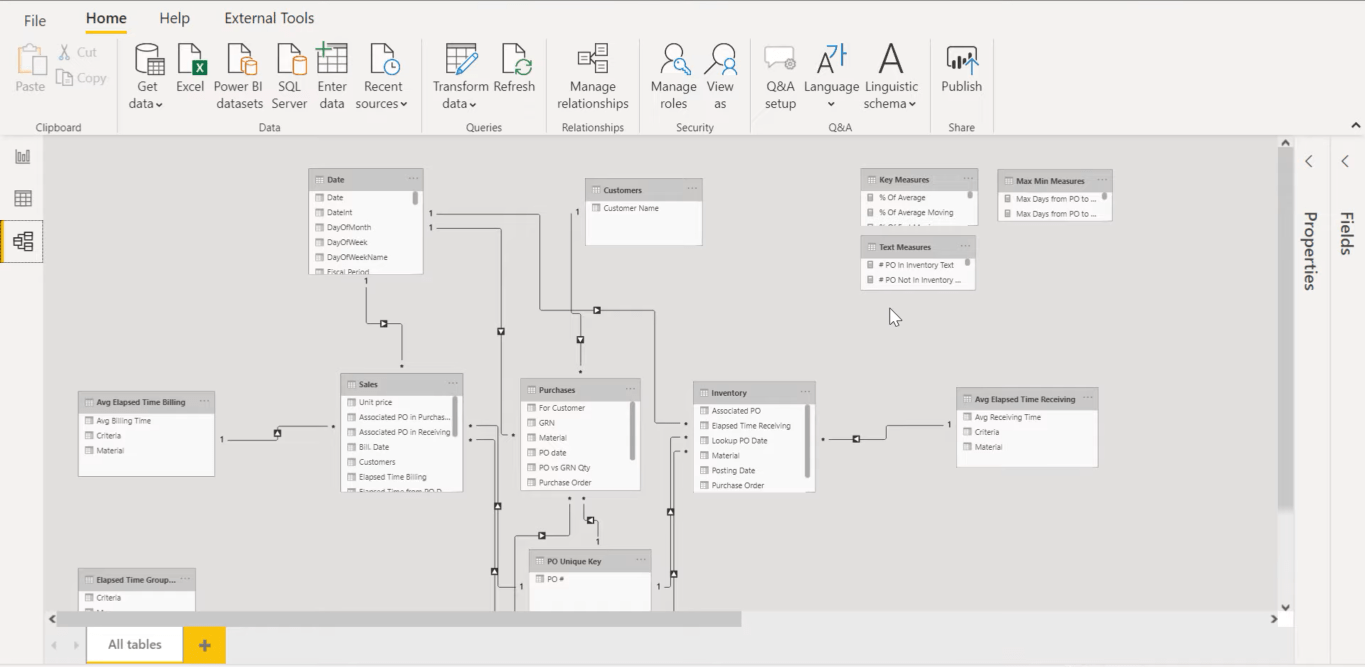This screenshot has width=1365, height=667.
Task: Click the Paste button
Action: tap(30, 69)
